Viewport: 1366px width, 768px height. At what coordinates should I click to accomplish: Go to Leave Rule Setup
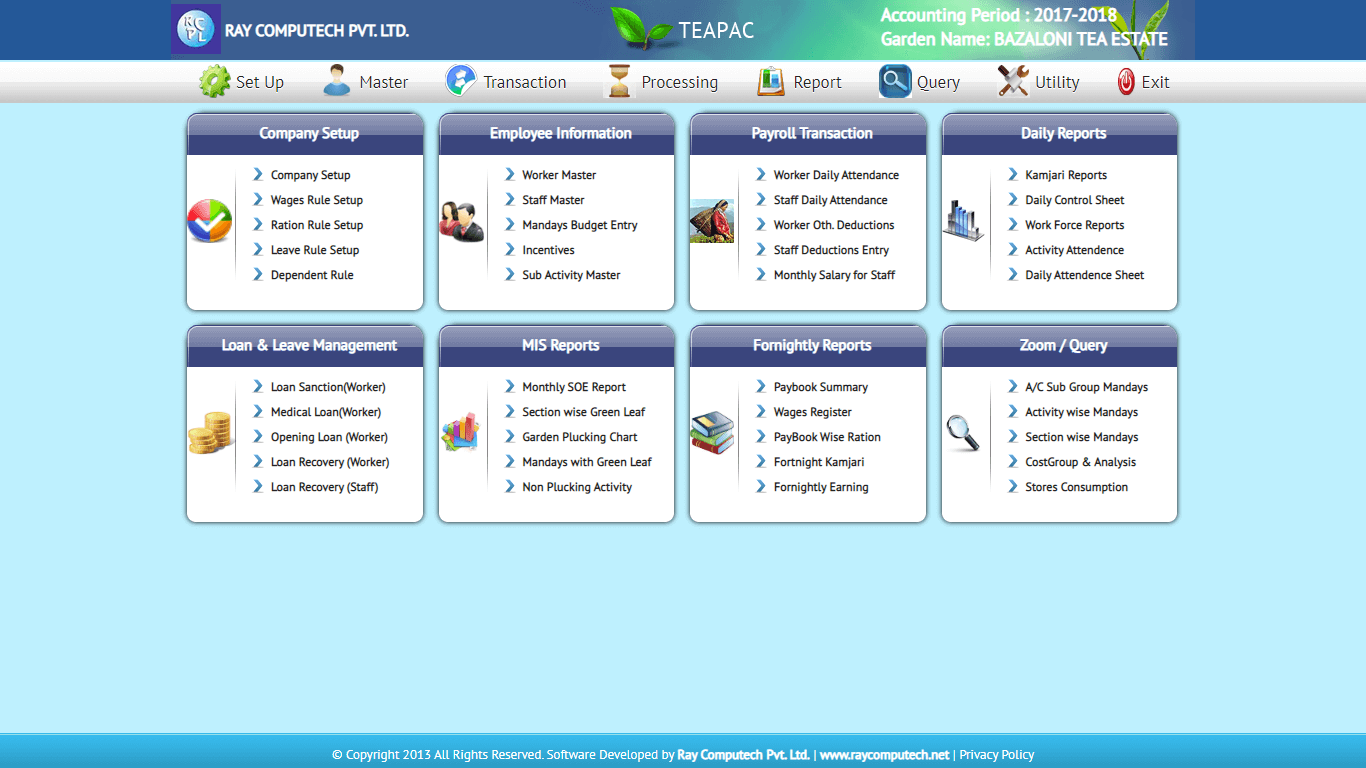tap(315, 250)
